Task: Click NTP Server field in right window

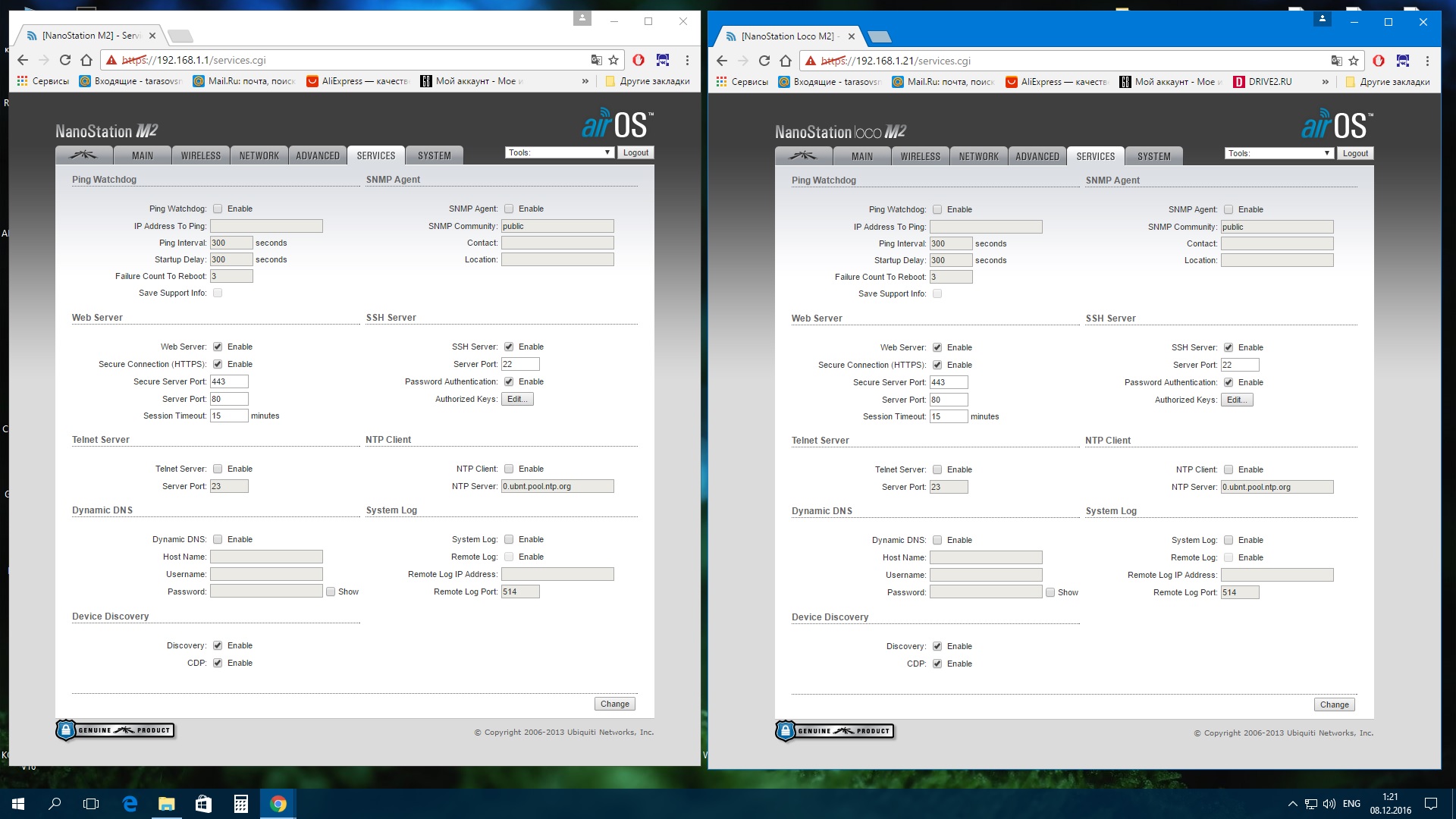Action: [x=1277, y=487]
